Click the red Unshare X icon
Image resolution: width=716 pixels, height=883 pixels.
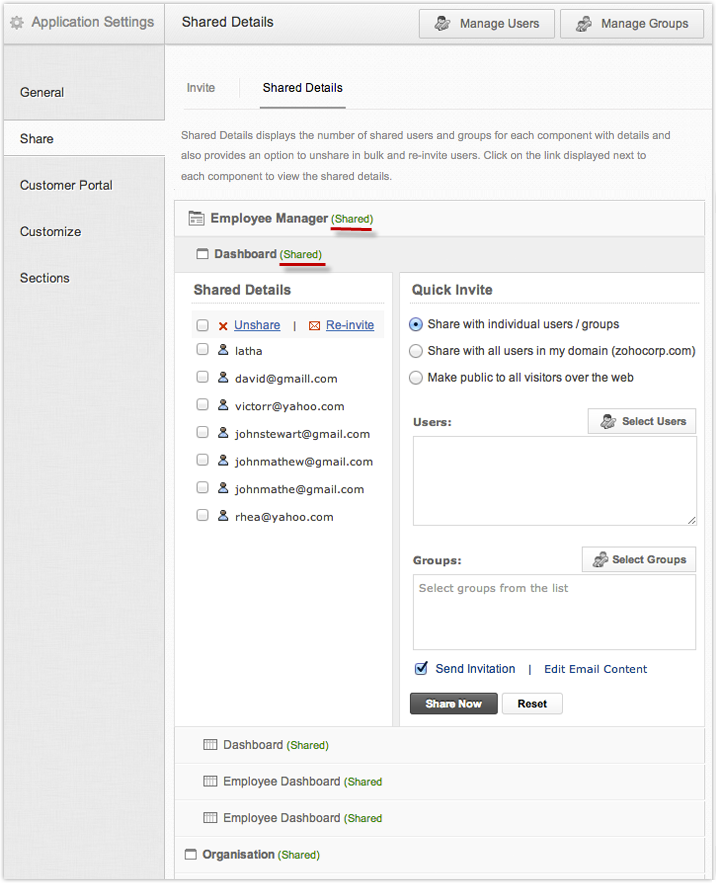(x=223, y=326)
